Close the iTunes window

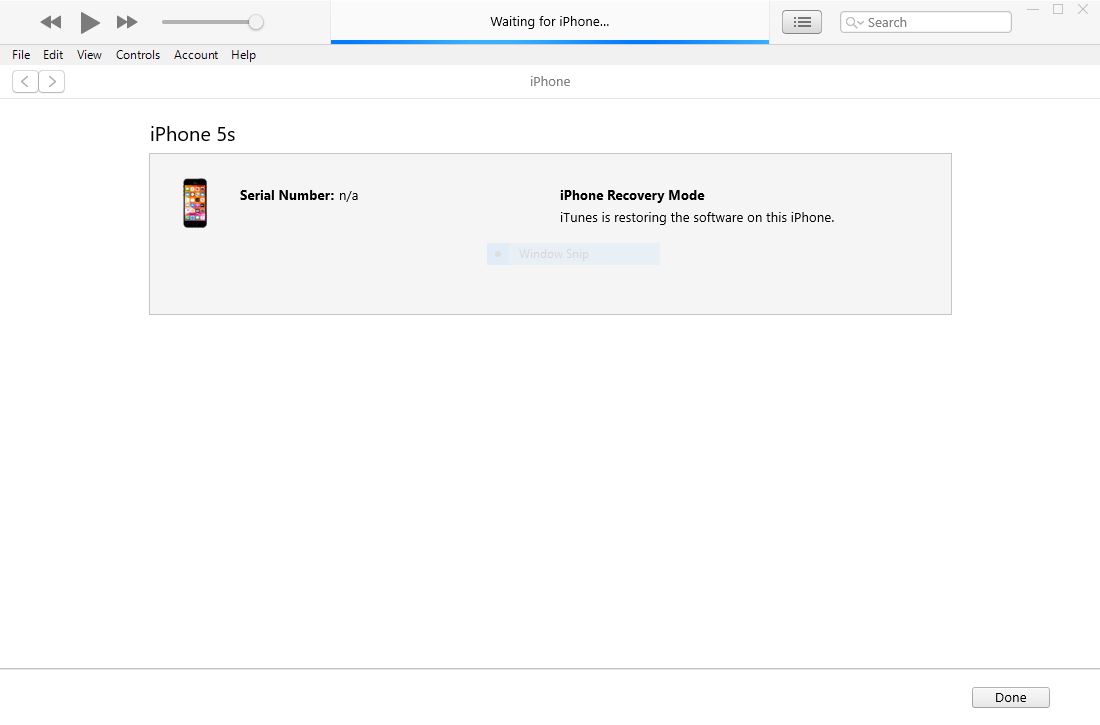1082,9
